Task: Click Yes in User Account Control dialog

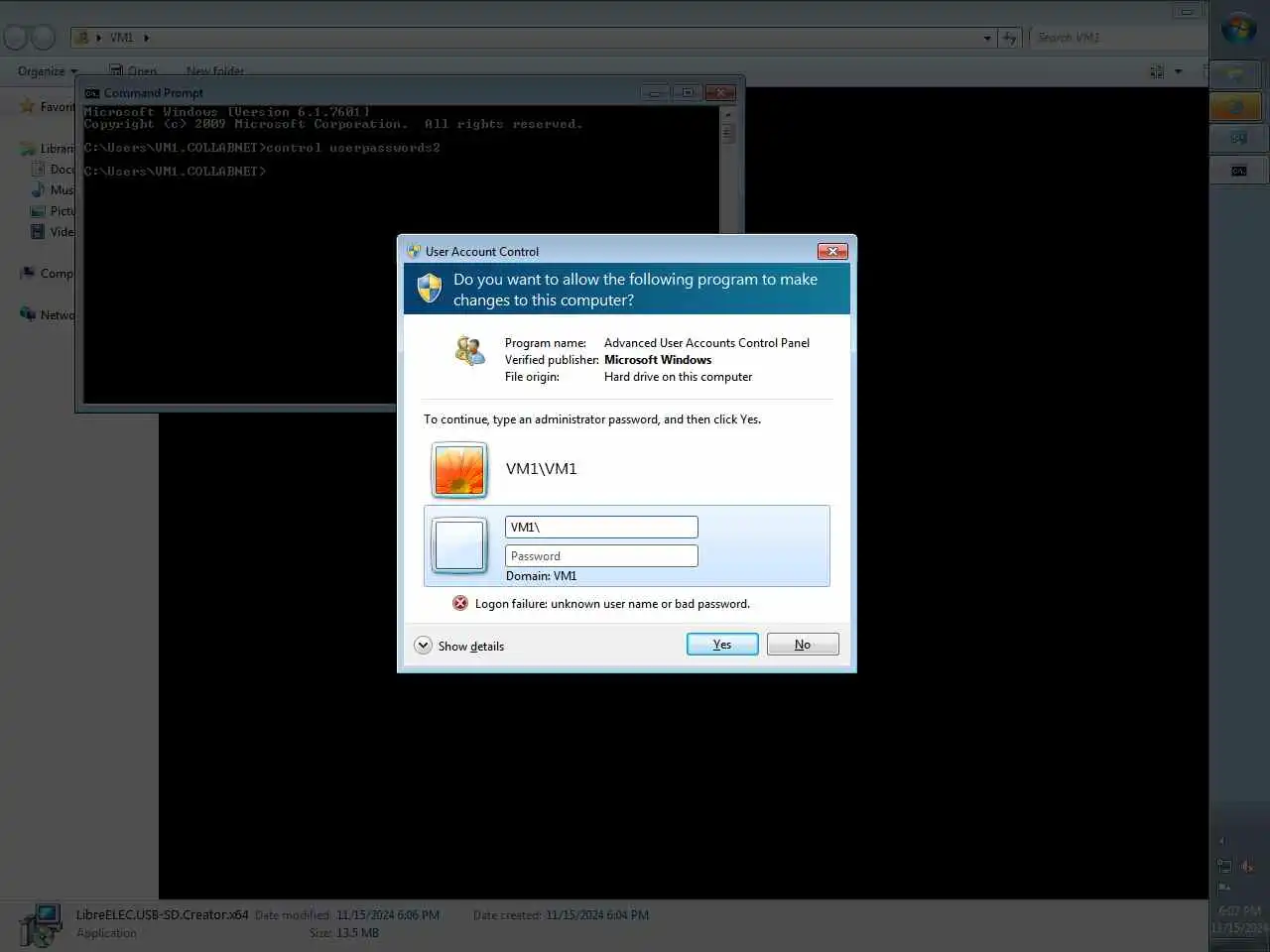Action: [x=722, y=645]
